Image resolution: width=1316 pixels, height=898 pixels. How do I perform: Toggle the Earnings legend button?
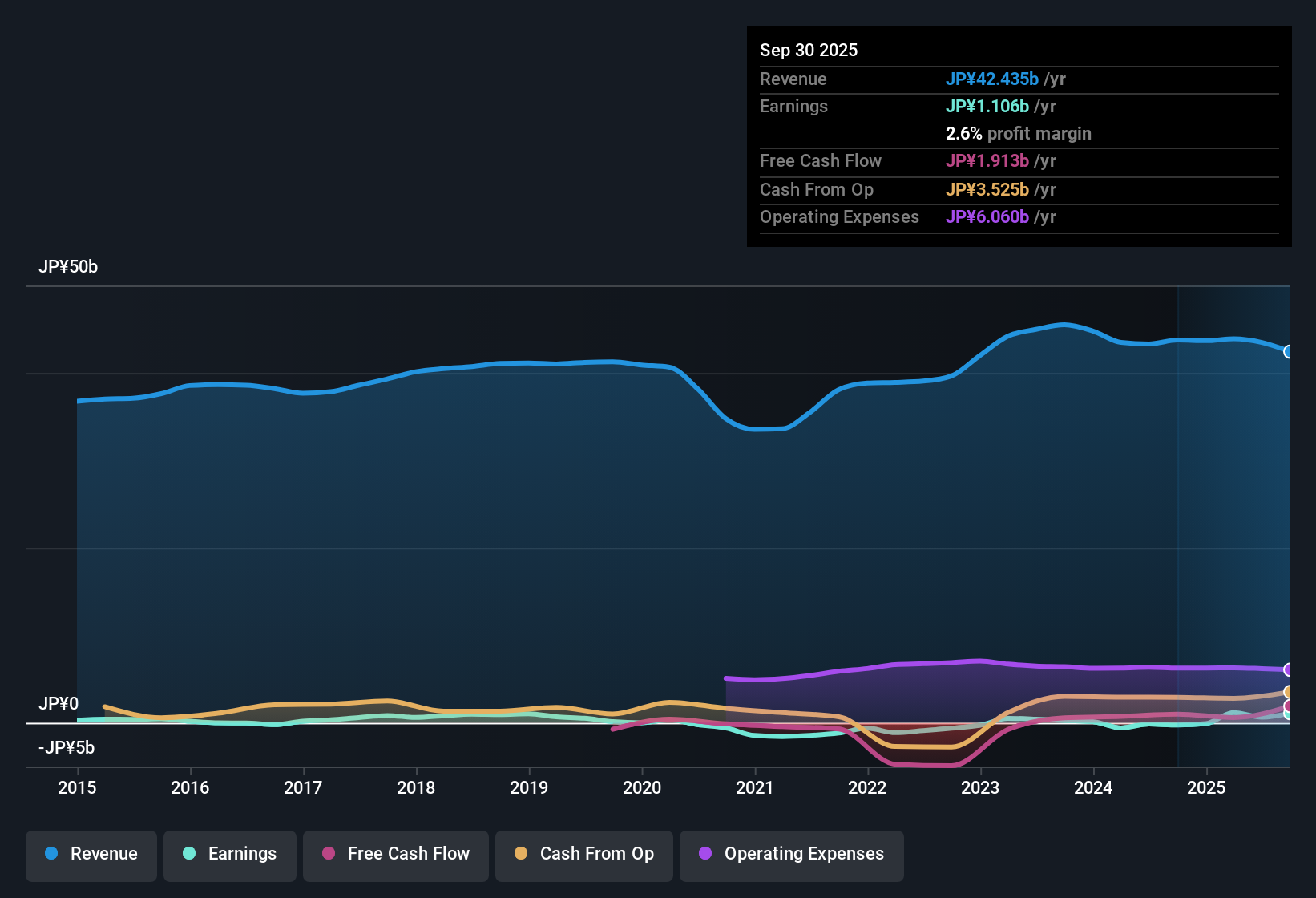point(230,855)
